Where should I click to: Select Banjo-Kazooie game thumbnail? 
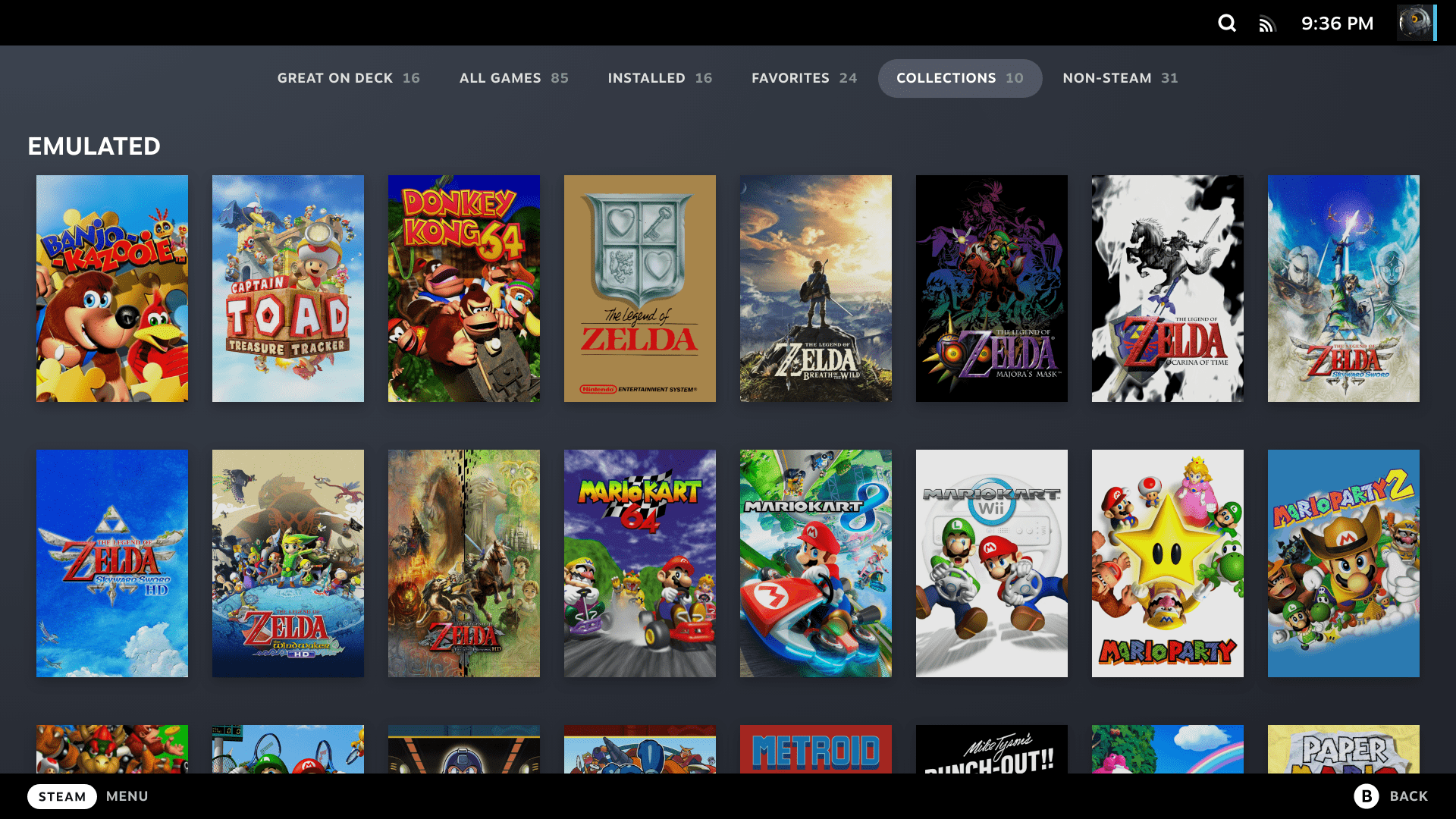[112, 288]
